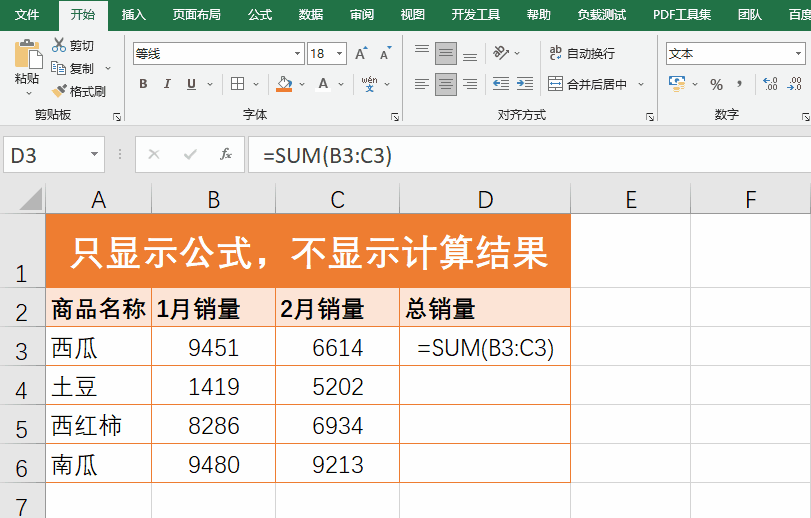Image resolution: width=811 pixels, height=518 pixels.
Task: Apply the orange fill color bucket
Action: click(285, 84)
